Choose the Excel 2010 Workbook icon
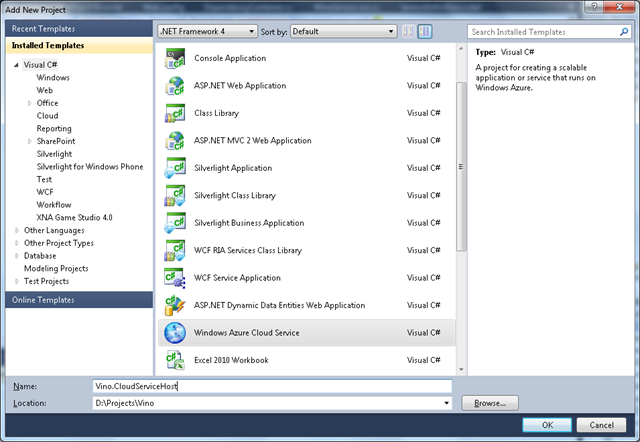The width and height of the screenshot is (640, 442). tap(175, 360)
